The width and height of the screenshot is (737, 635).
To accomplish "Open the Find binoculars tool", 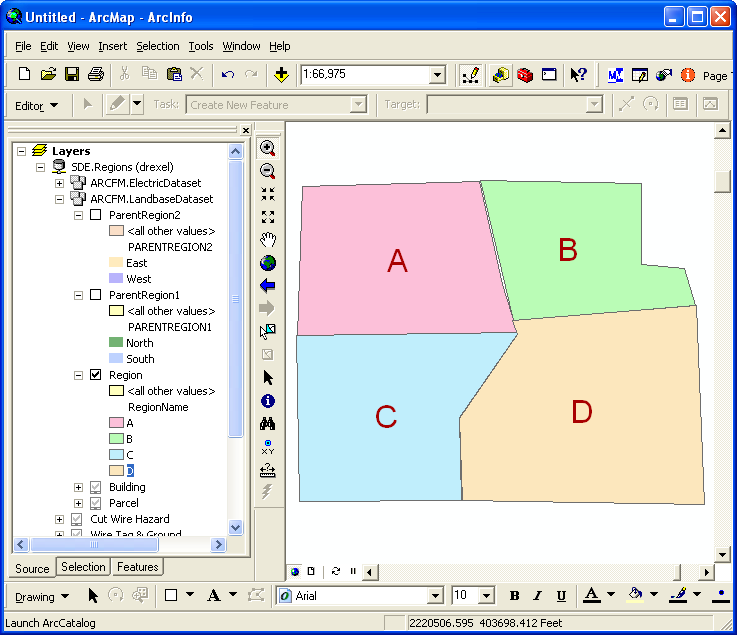I will point(267,424).
